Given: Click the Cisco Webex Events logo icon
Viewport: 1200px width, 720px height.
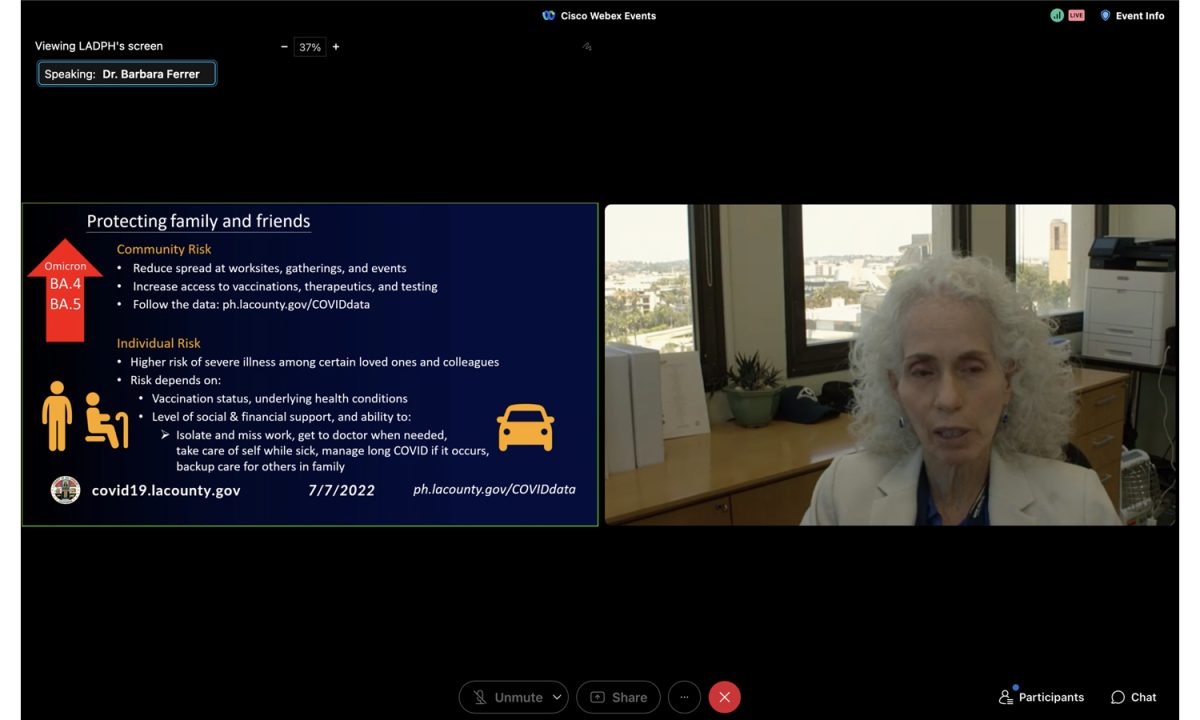Looking at the screenshot, I should [548, 16].
